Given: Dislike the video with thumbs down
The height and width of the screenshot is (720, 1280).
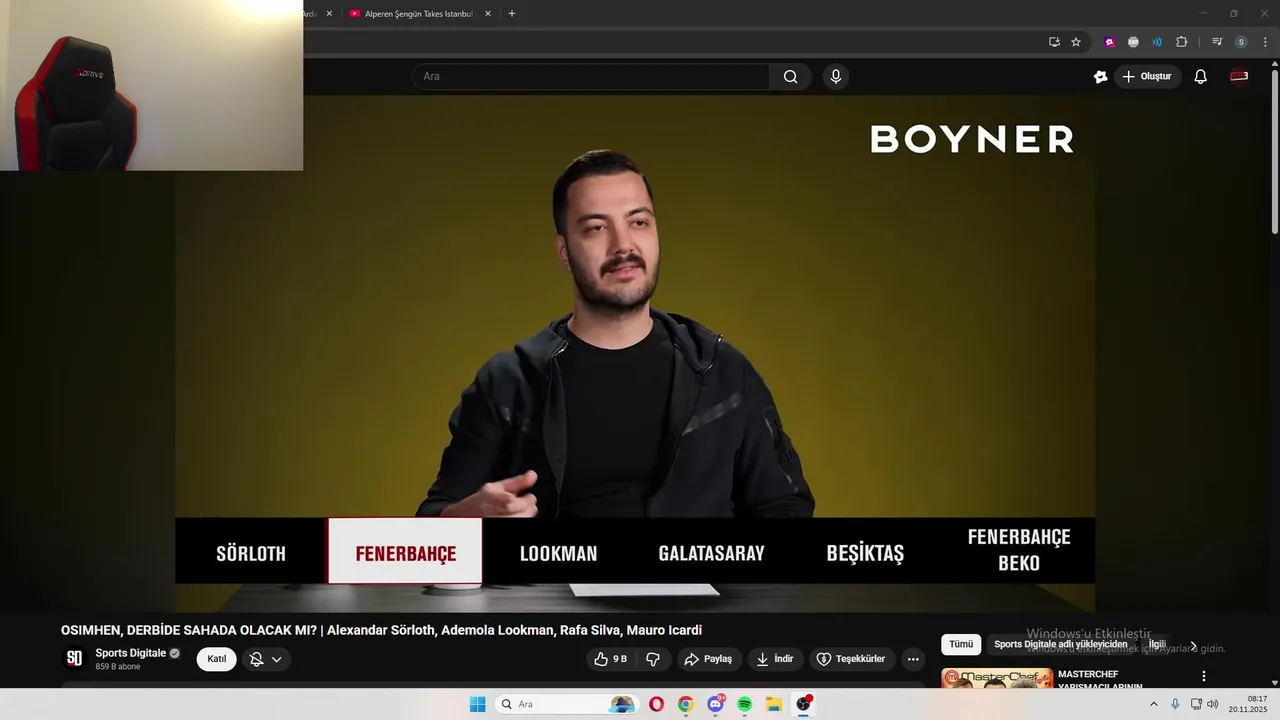Looking at the screenshot, I should click(654, 659).
